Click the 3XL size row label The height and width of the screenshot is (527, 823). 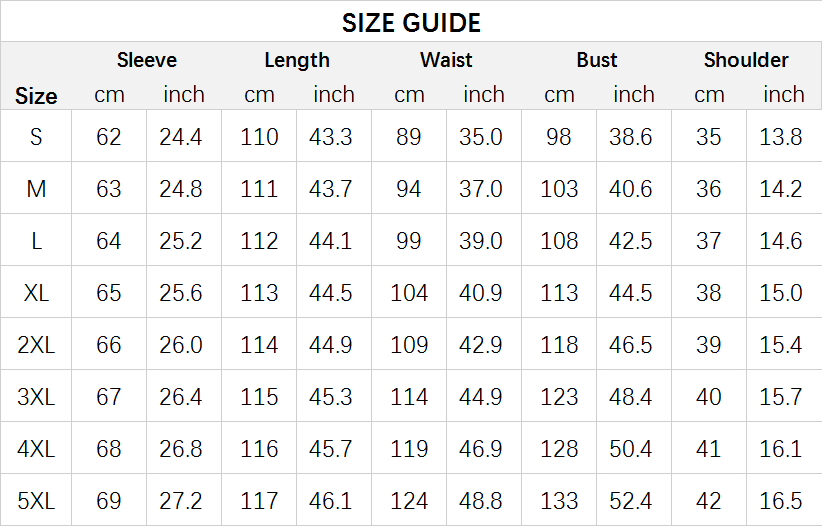(36, 397)
